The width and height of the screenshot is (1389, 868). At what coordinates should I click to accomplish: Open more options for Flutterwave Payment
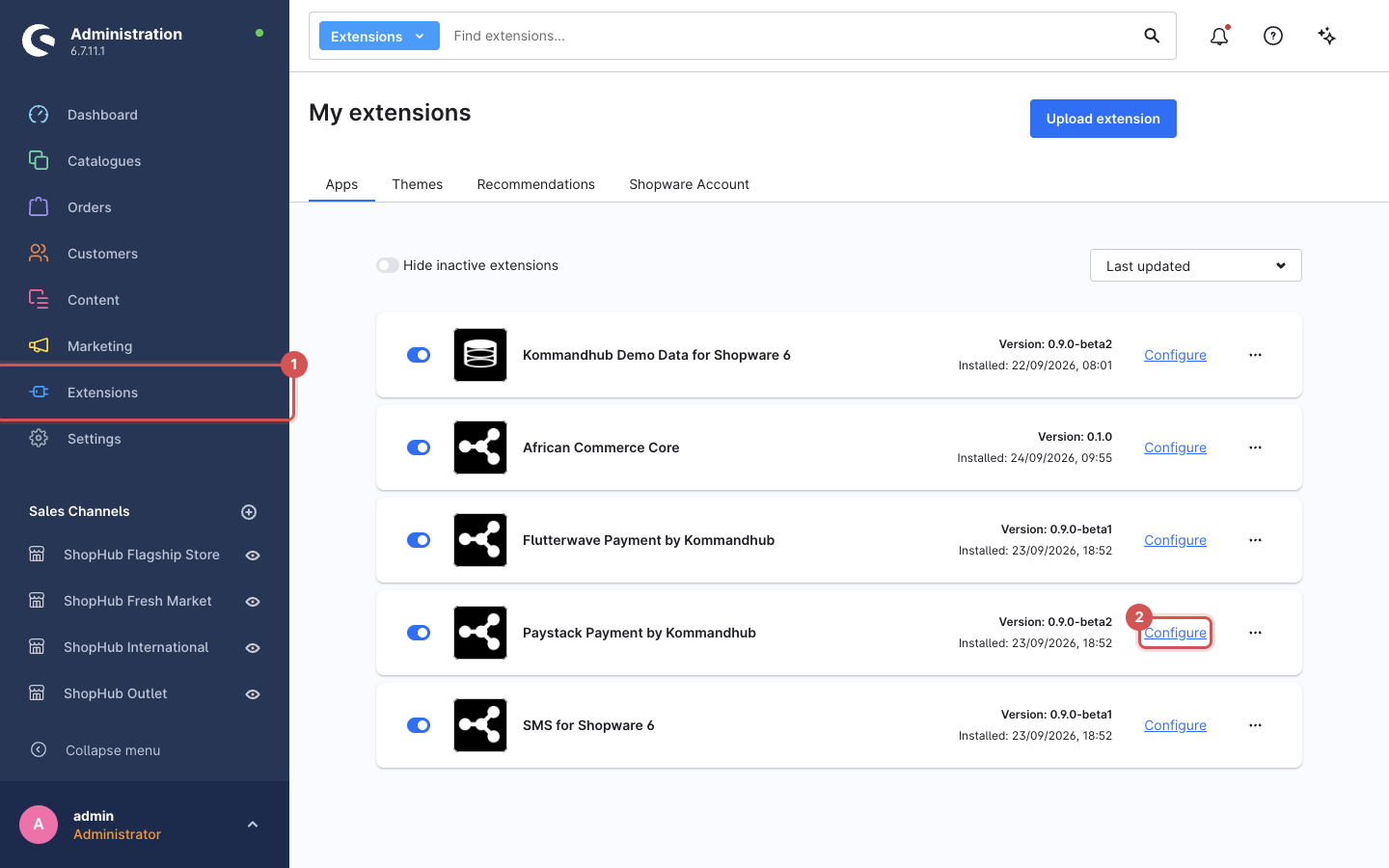point(1255,540)
